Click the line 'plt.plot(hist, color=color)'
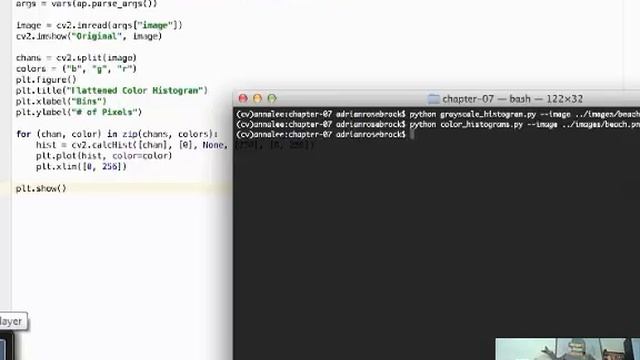640x360 pixels. point(104,156)
